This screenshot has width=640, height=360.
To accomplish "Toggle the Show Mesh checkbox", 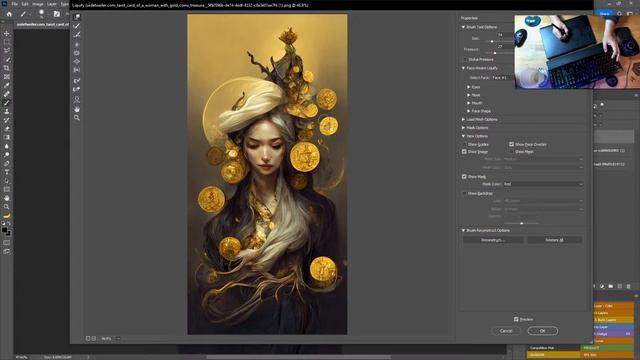I will coord(511,151).
